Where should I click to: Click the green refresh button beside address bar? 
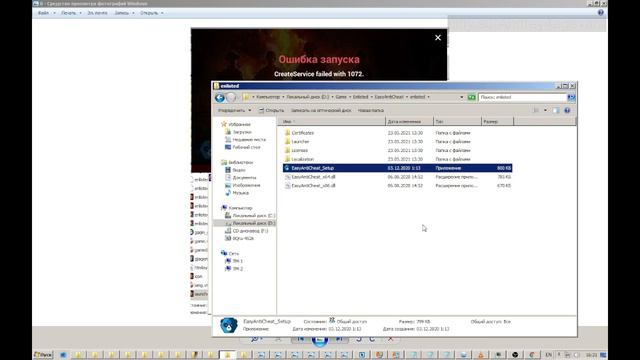tap(471, 97)
